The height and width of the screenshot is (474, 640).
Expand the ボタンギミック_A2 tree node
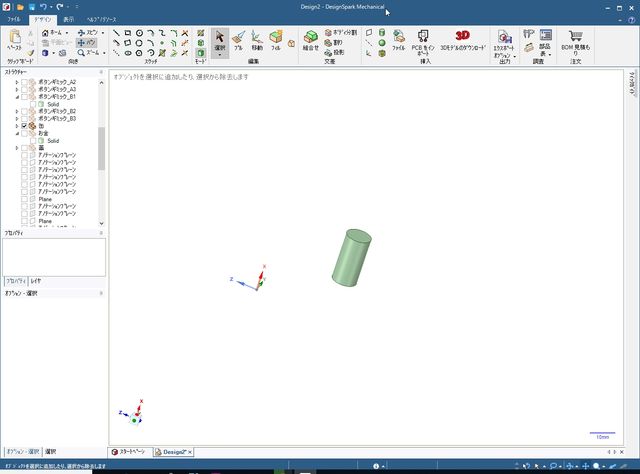click(x=17, y=82)
